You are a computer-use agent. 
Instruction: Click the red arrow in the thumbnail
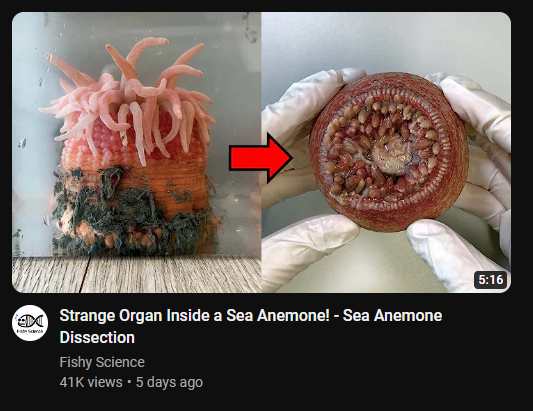(x=261, y=158)
